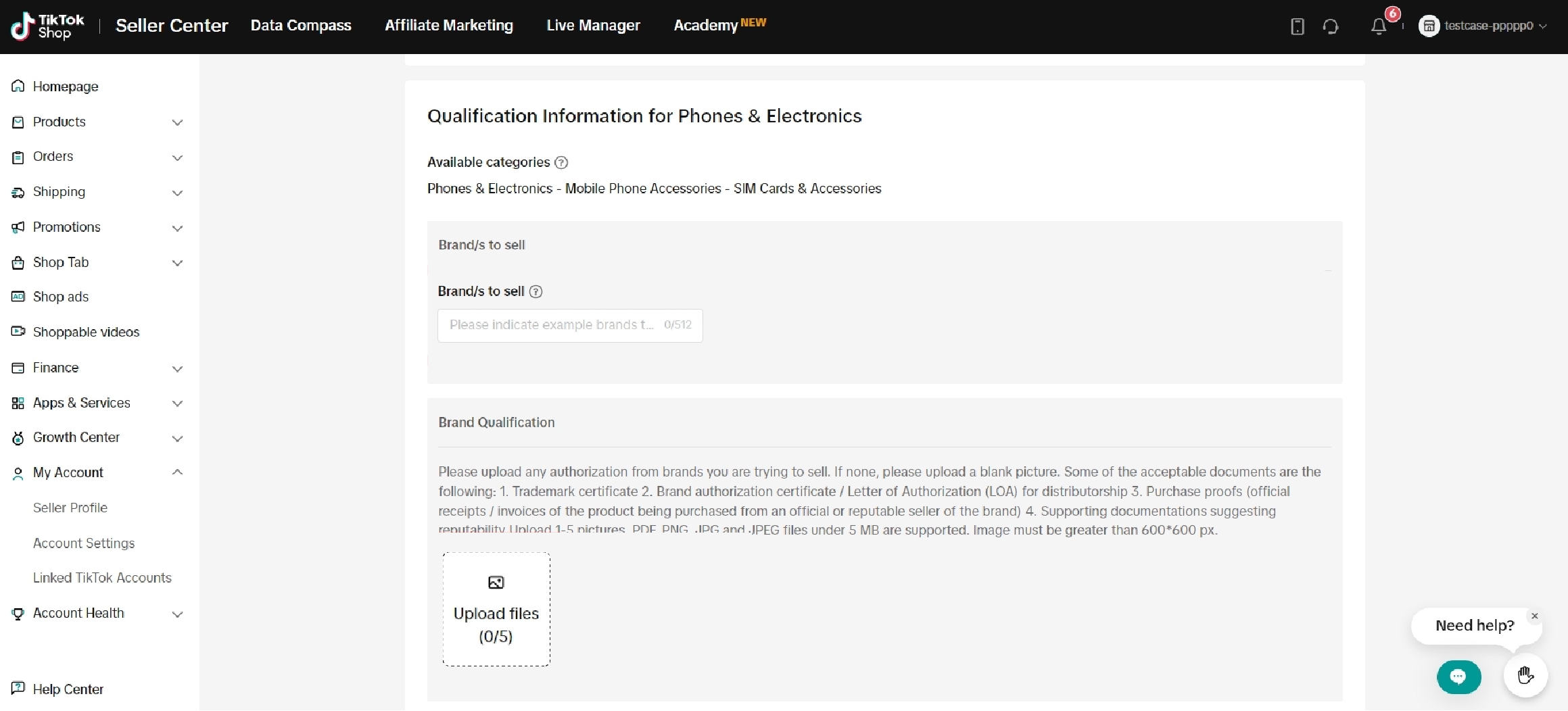The width and height of the screenshot is (1568, 711).
Task: Open the Data Compass tab
Action: coord(301,26)
